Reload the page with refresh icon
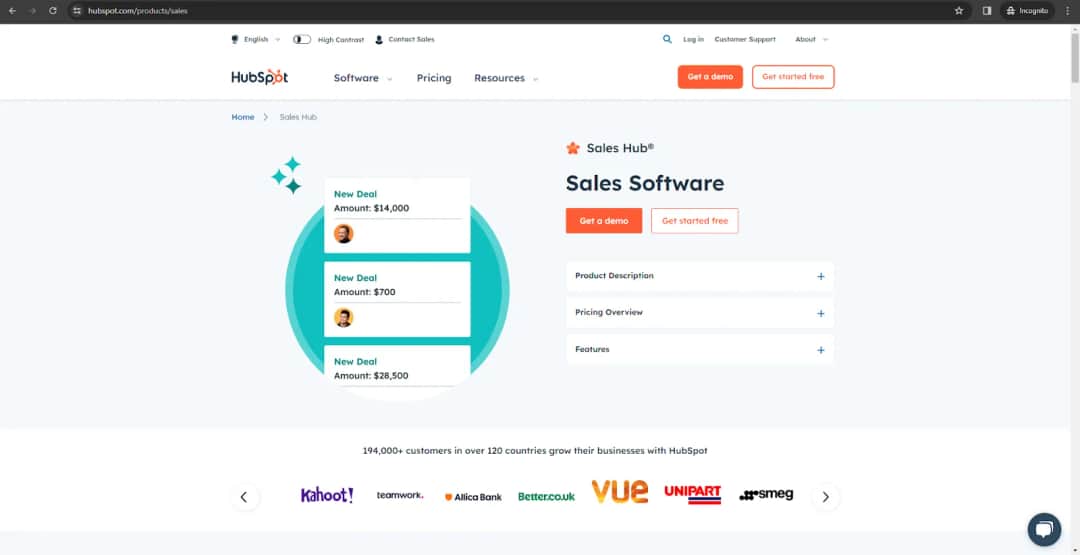The height and width of the screenshot is (555, 1080). [x=53, y=11]
